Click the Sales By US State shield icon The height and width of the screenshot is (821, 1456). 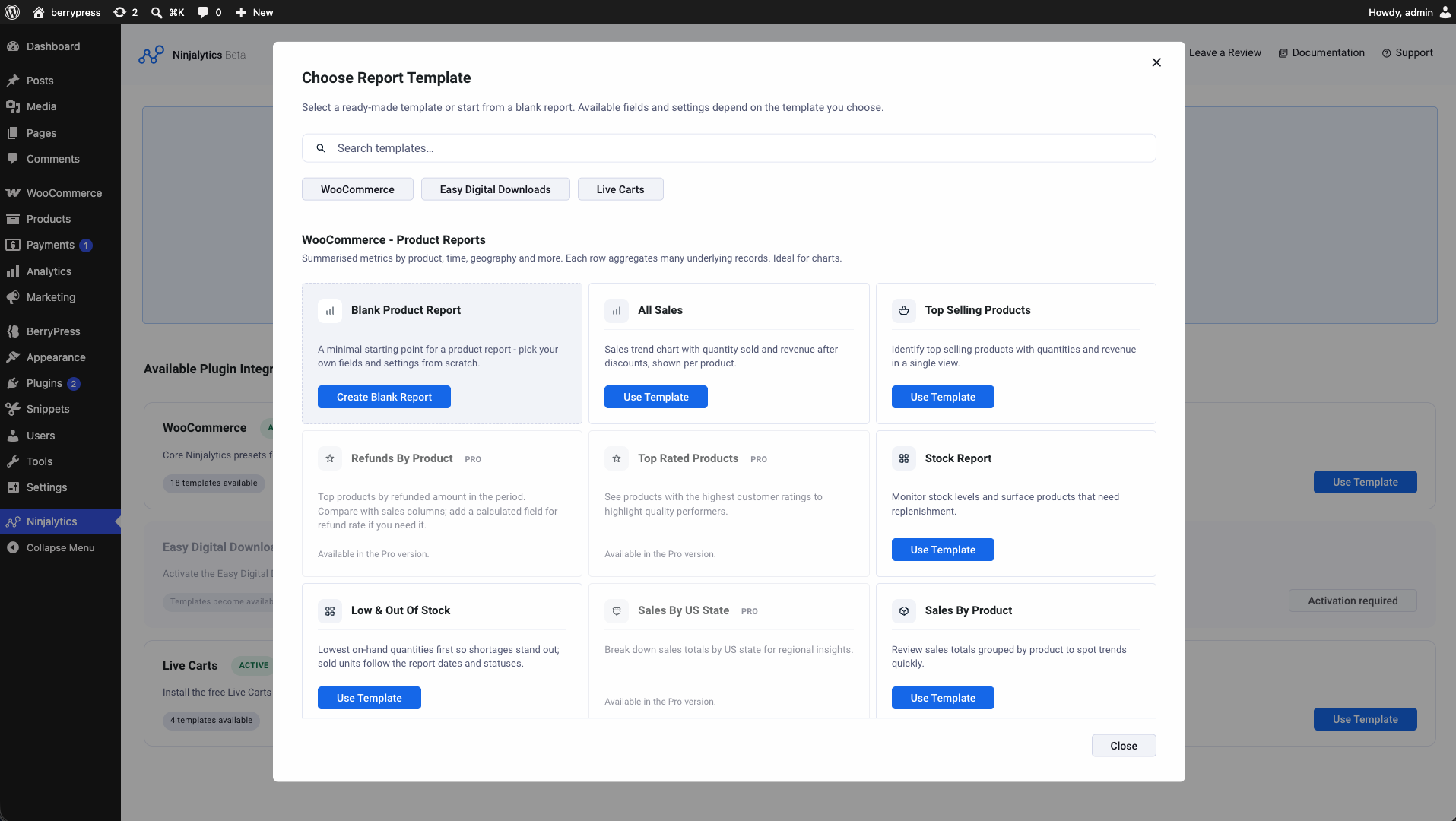pyautogui.click(x=617, y=610)
